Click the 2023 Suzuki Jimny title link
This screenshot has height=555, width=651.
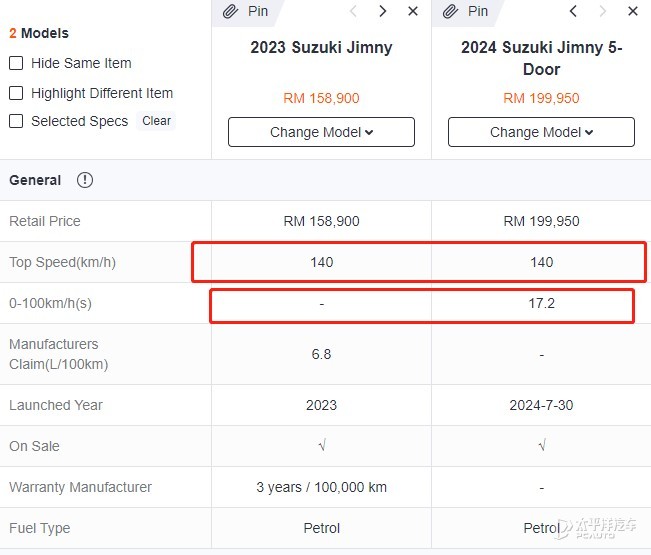tap(321, 47)
